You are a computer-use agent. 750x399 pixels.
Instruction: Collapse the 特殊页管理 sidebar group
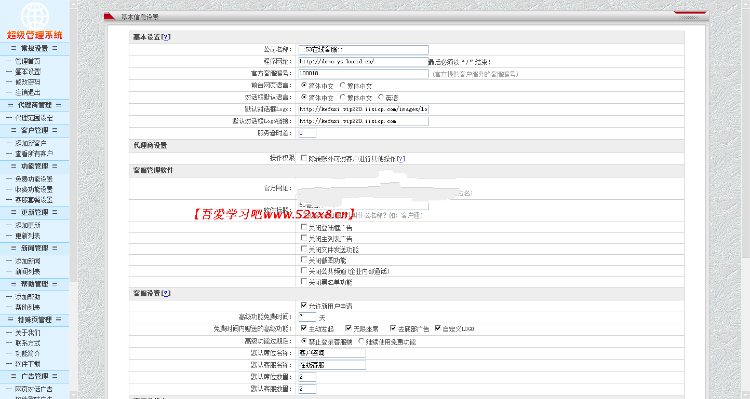tap(34, 320)
